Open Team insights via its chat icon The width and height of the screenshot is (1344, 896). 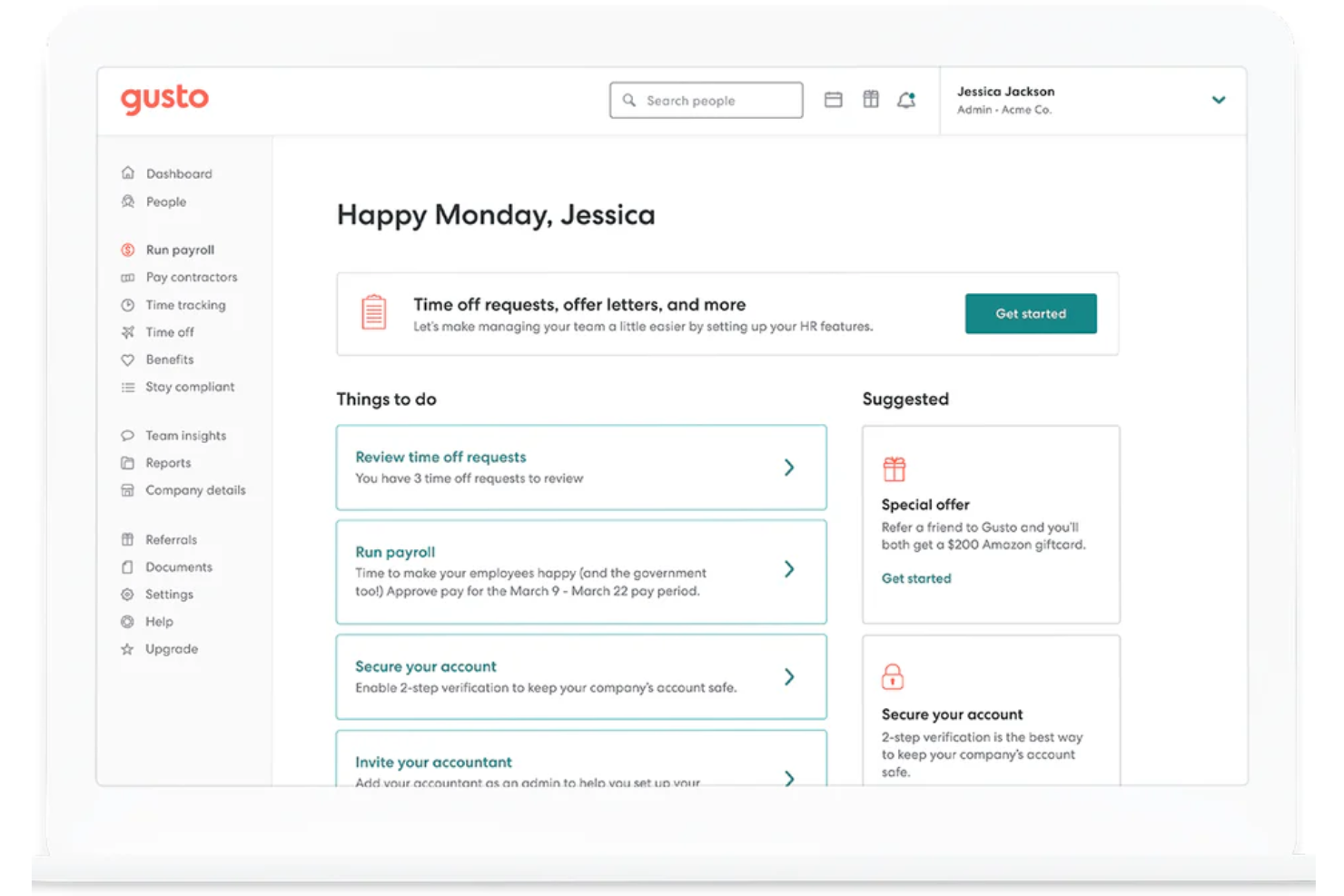(128, 435)
